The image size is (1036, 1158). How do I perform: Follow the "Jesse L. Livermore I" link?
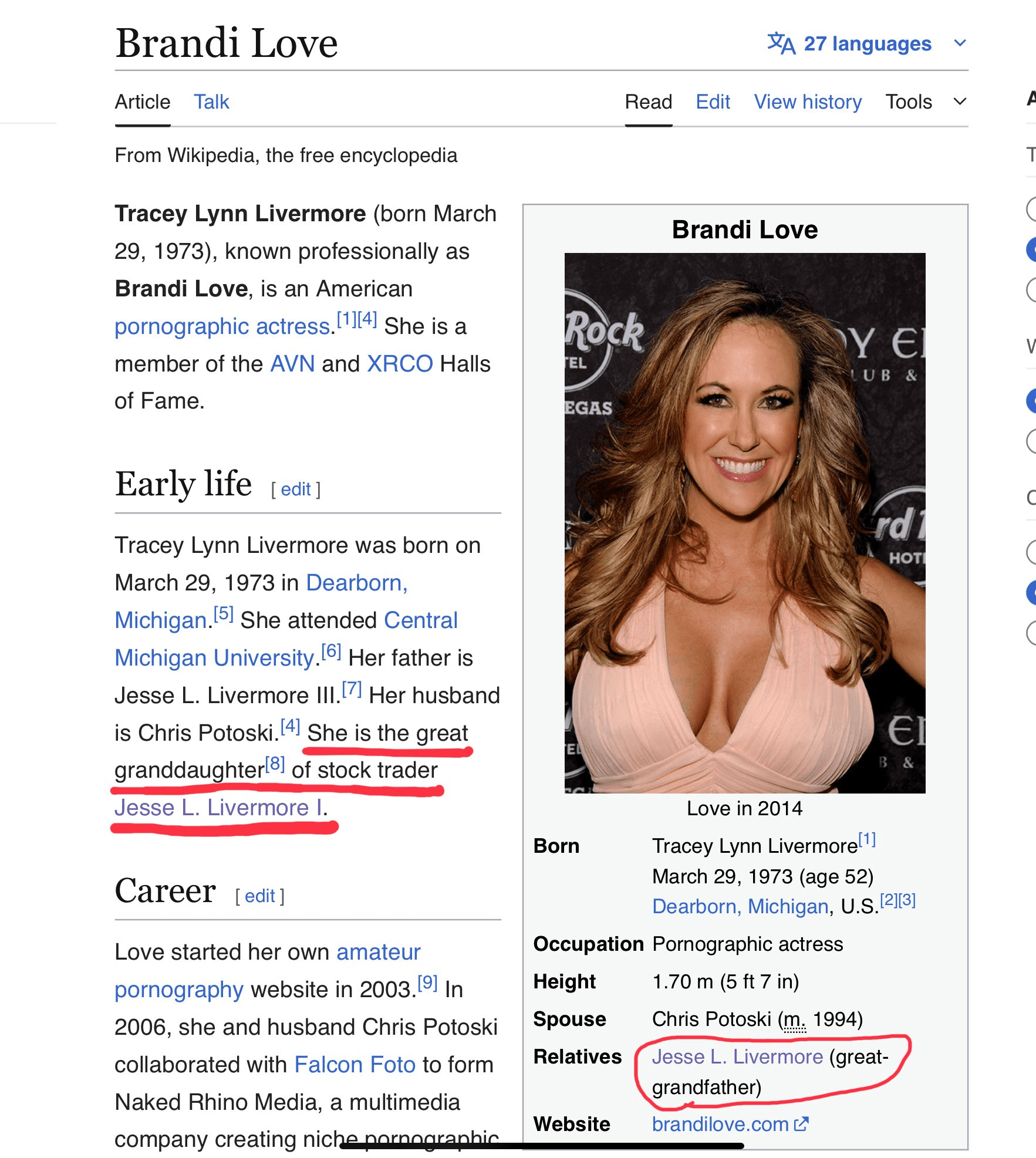219,808
